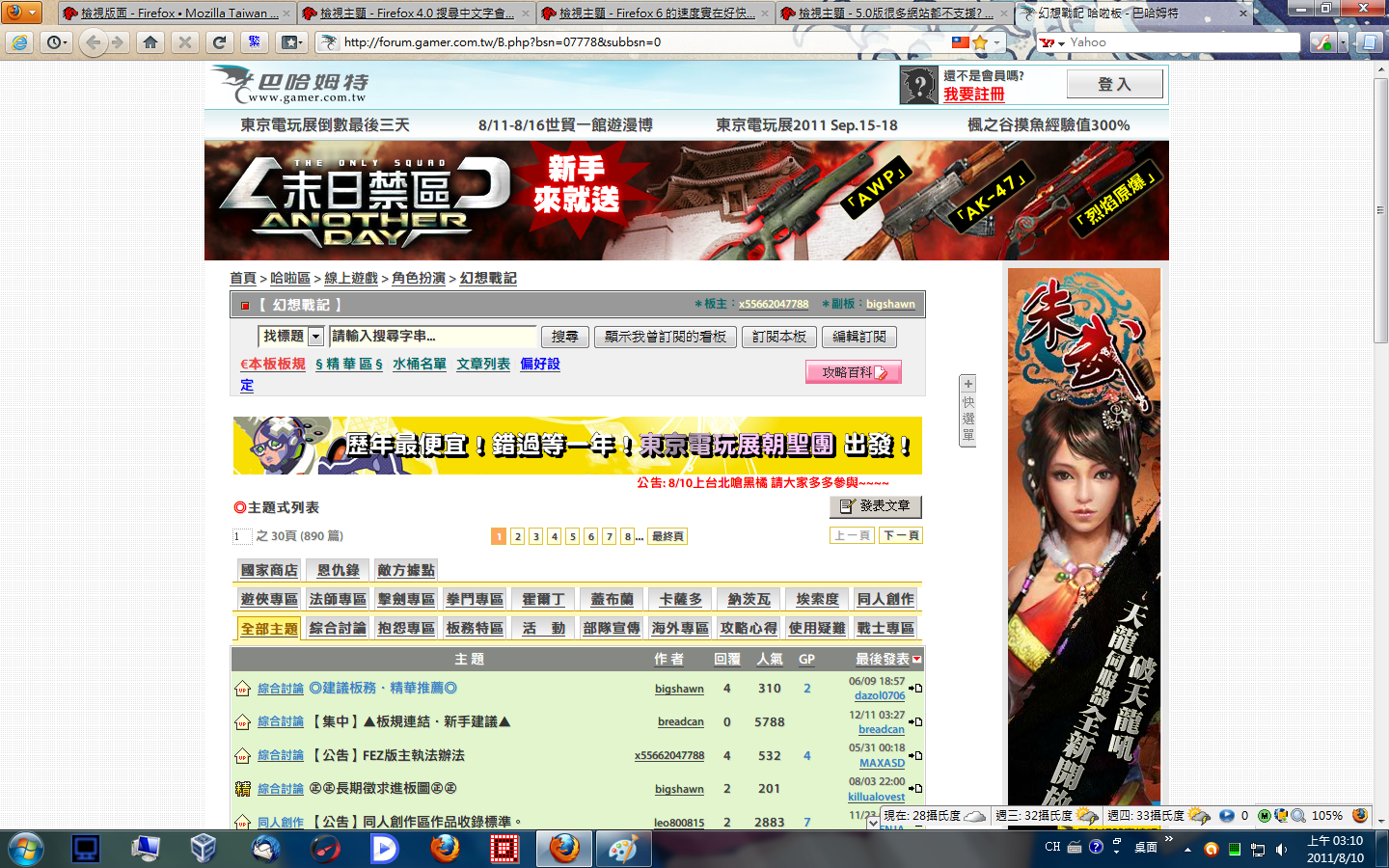Reload the page with the refresh icon
The height and width of the screenshot is (868, 1389).
point(220,42)
